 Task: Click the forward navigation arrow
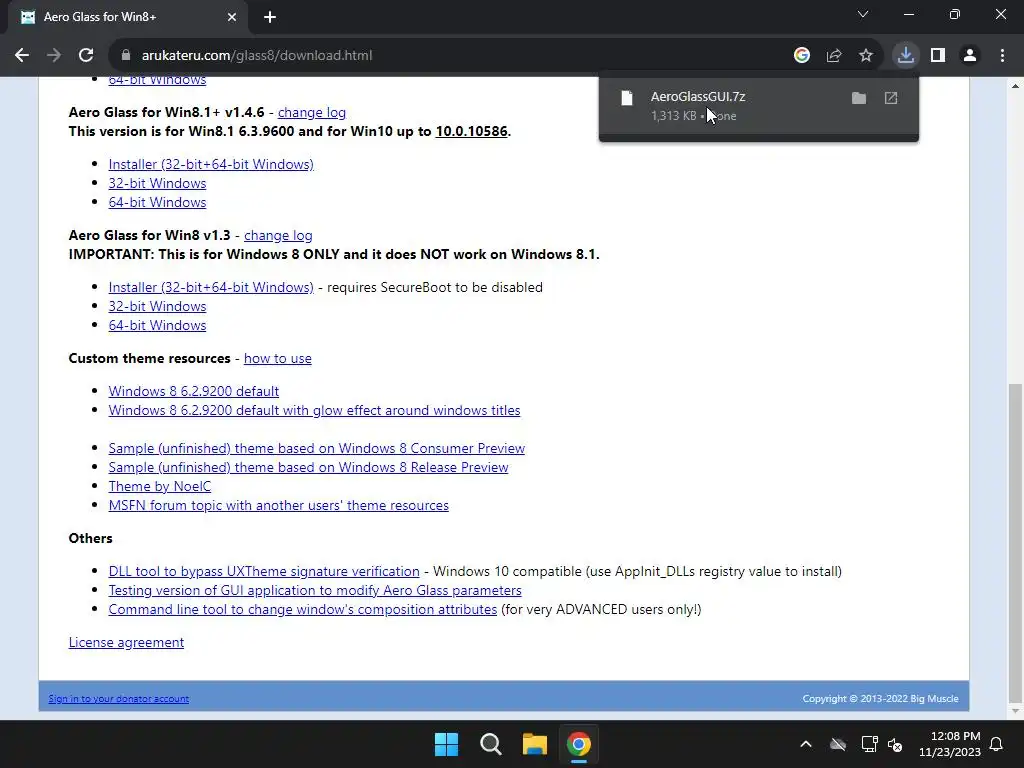54,56
